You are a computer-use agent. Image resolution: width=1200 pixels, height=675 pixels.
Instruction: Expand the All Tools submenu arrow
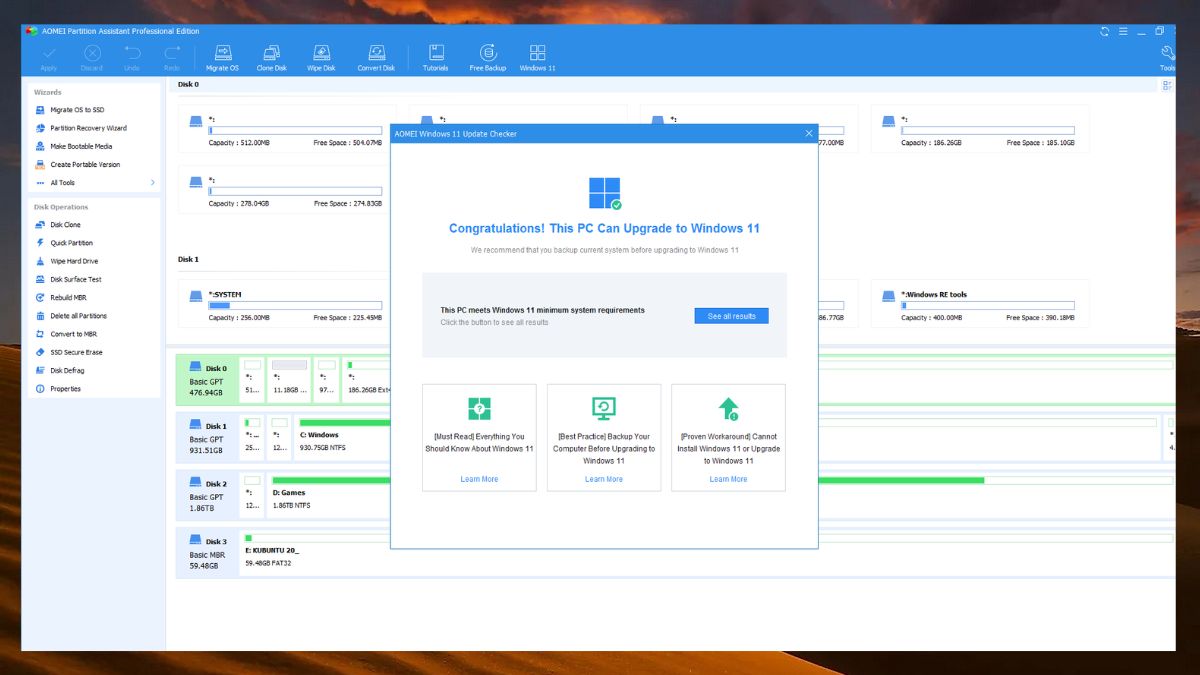[153, 182]
